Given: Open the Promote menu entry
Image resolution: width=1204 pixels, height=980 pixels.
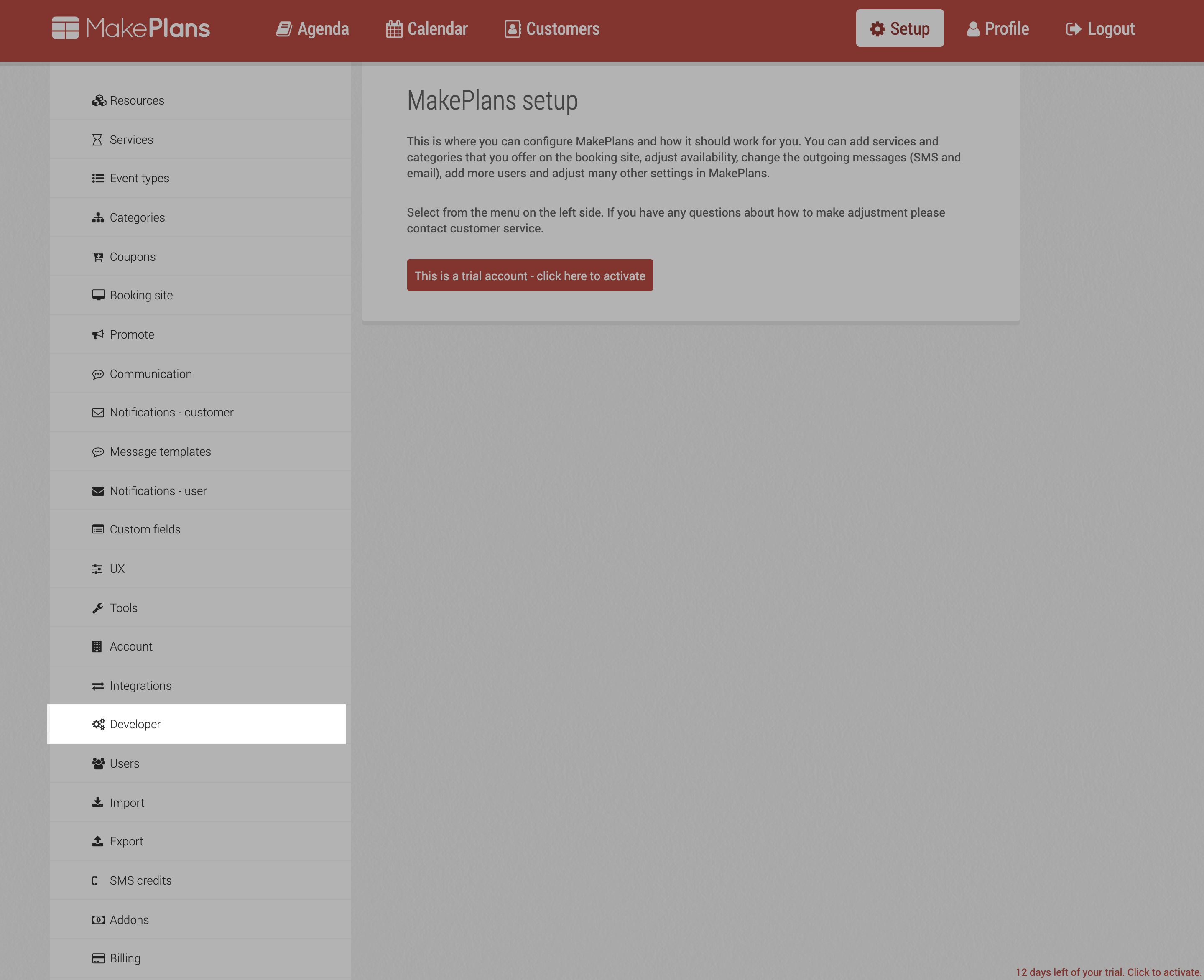Looking at the screenshot, I should click(200, 335).
